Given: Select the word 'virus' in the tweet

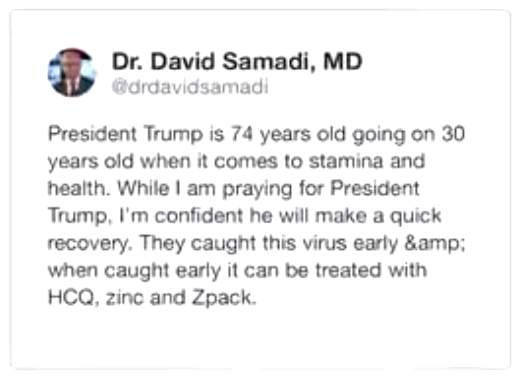Looking at the screenshot, I should coord(325,243).
